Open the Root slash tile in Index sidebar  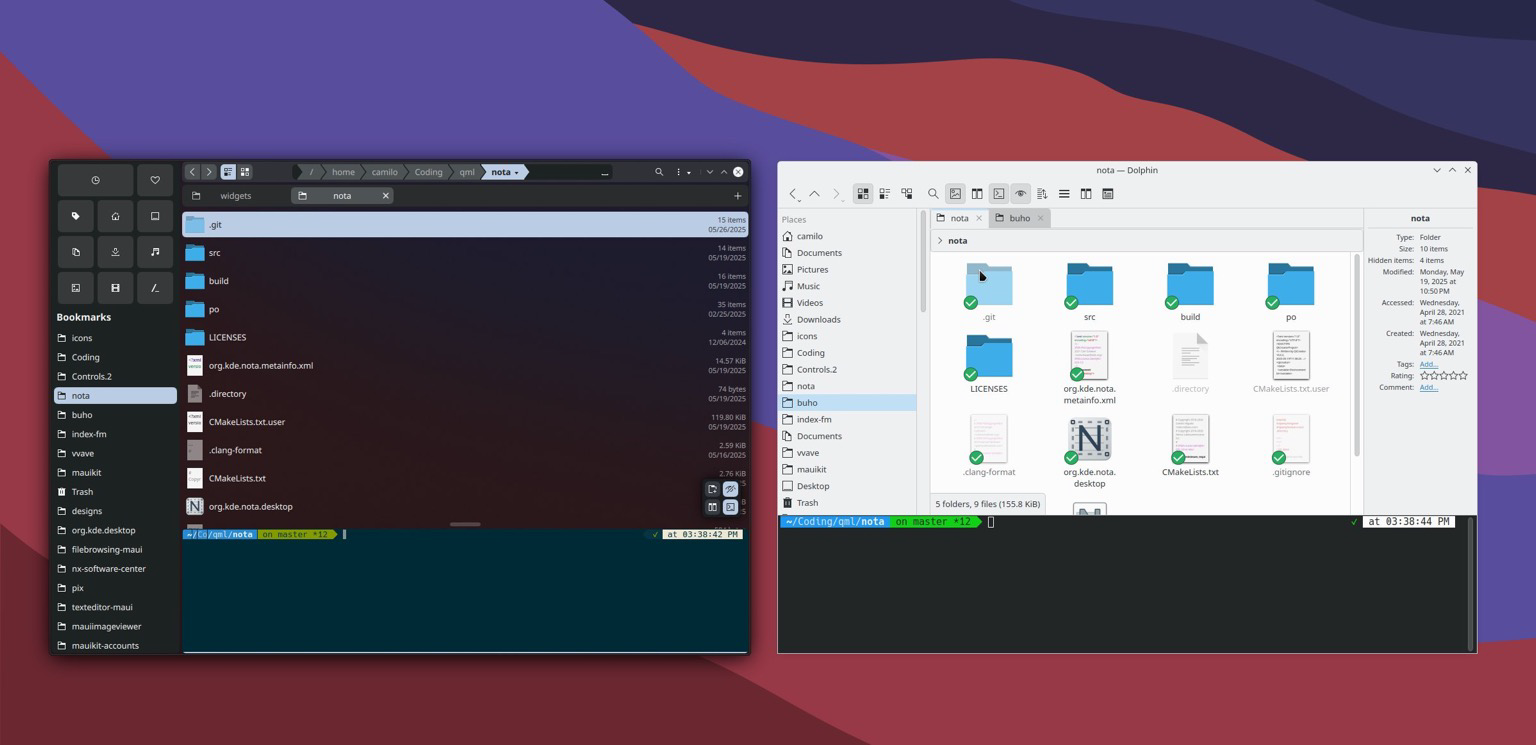click(x=155, y=288)
